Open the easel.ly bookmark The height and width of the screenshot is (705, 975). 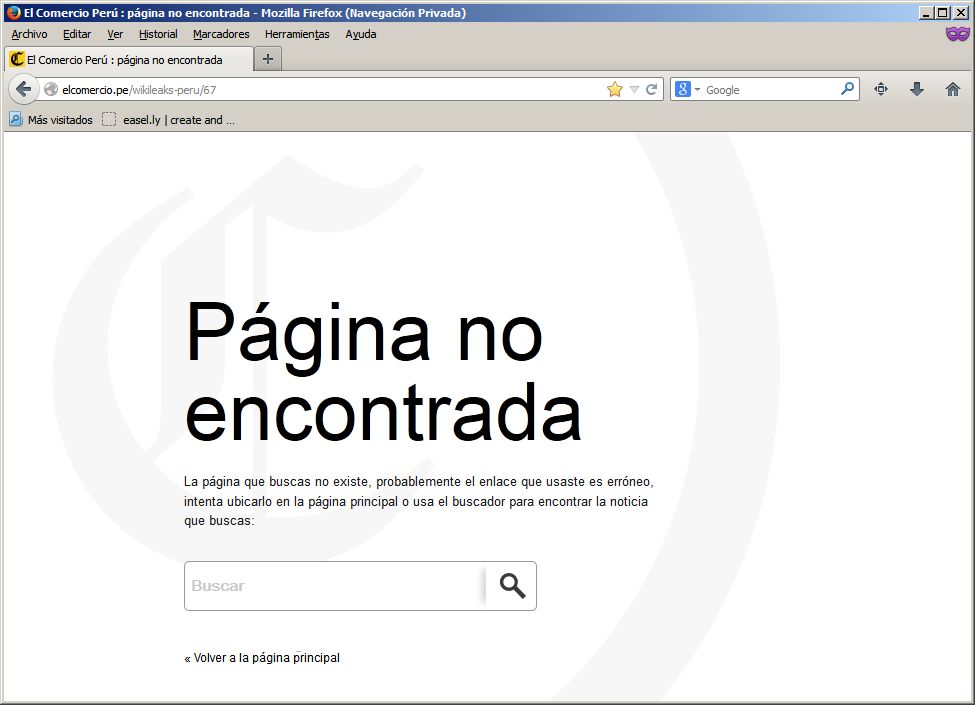(169, 119)
